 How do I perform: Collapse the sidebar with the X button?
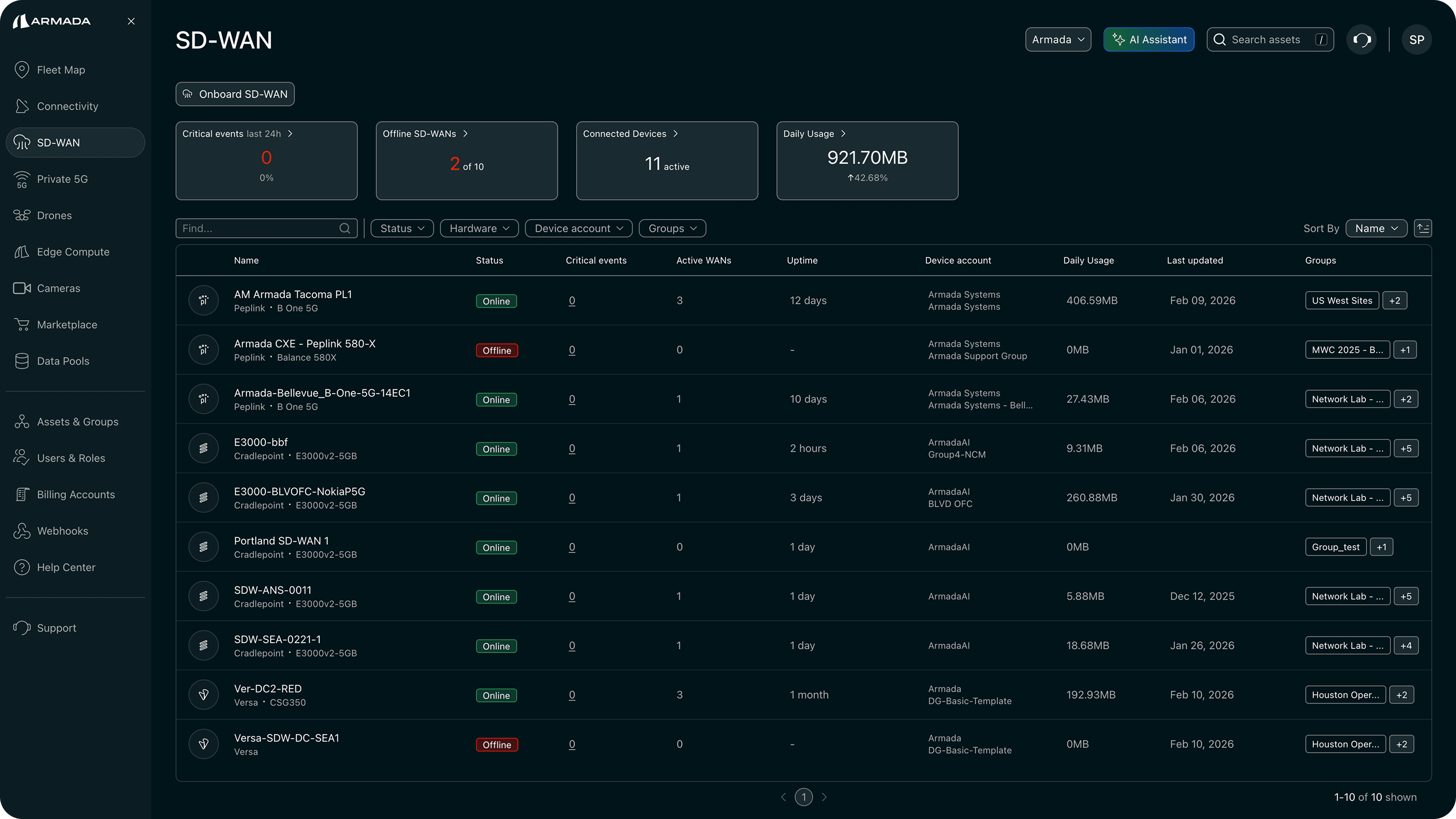(131, 21)
